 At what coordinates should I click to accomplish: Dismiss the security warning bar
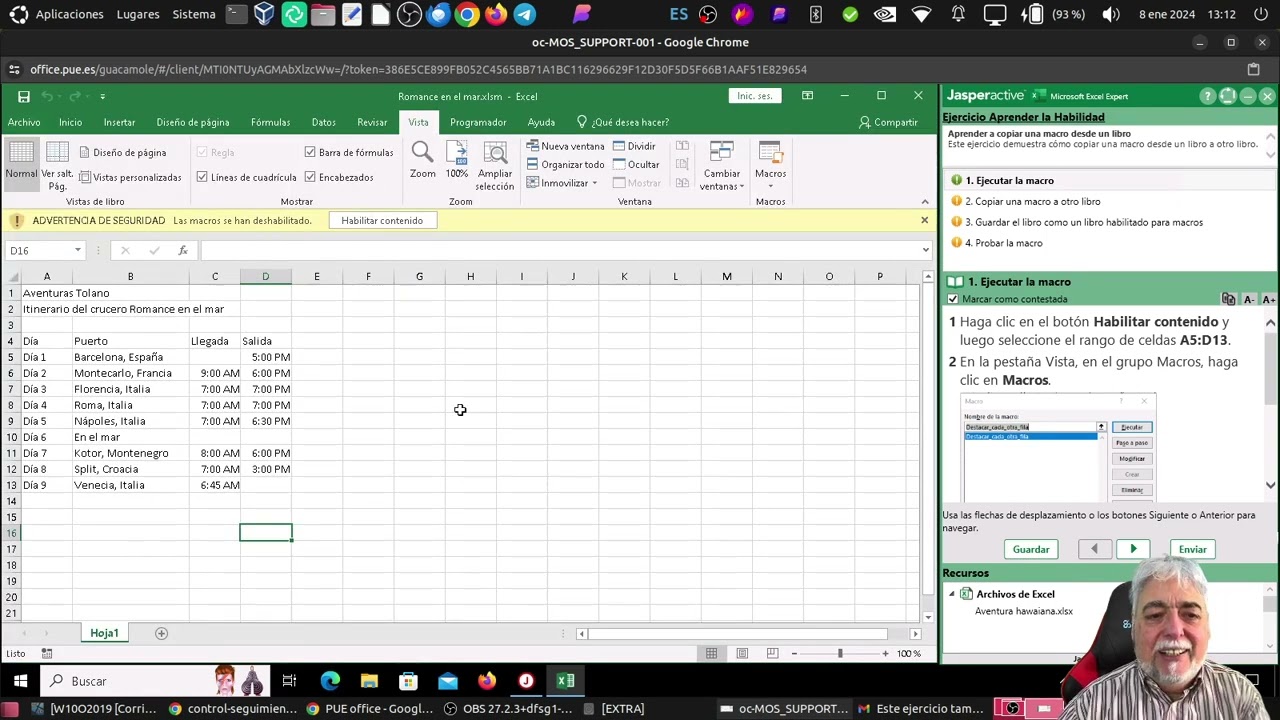(x=924, y=220)
